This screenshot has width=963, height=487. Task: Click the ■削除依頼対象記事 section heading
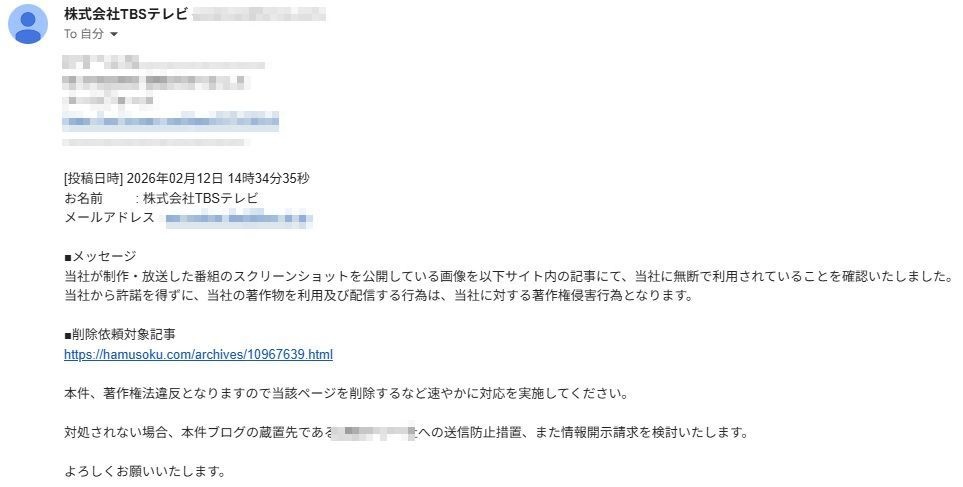120,335
